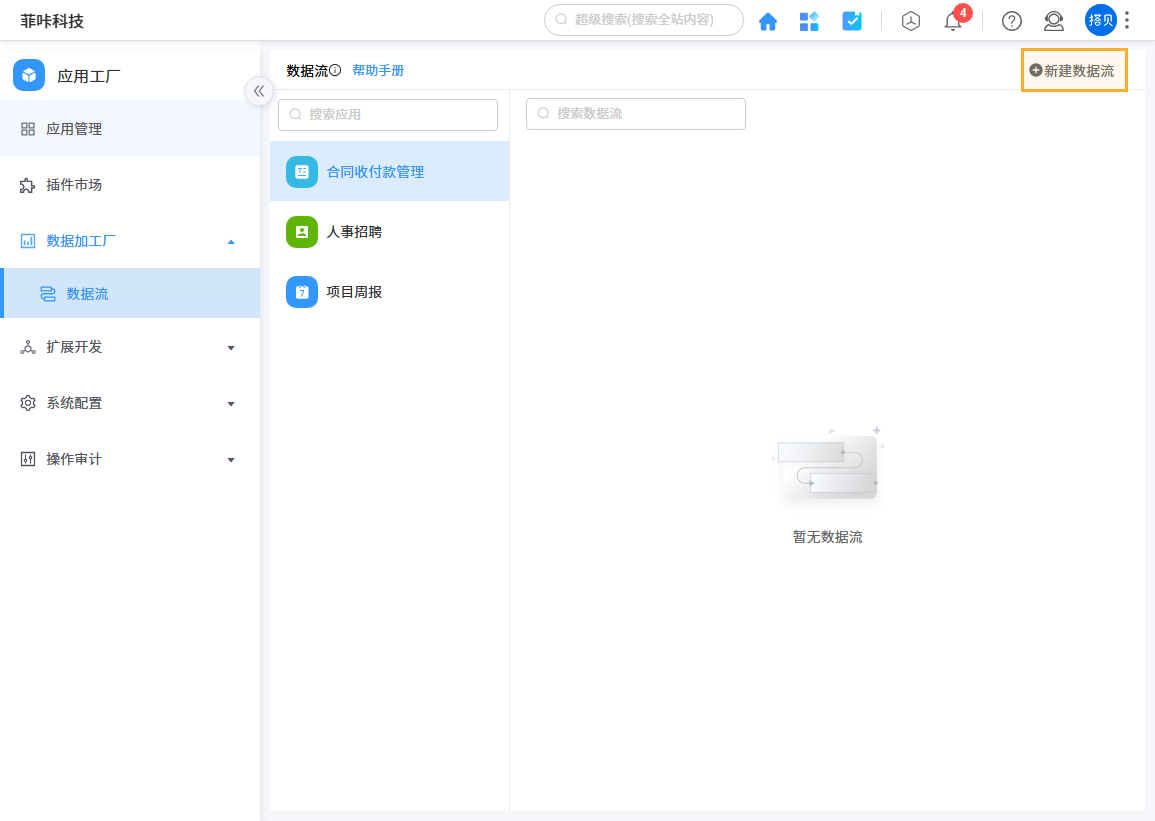Screen dimensions: 1155x821
Task: Open notifications bell with red badge
Action: coord(953,22)
